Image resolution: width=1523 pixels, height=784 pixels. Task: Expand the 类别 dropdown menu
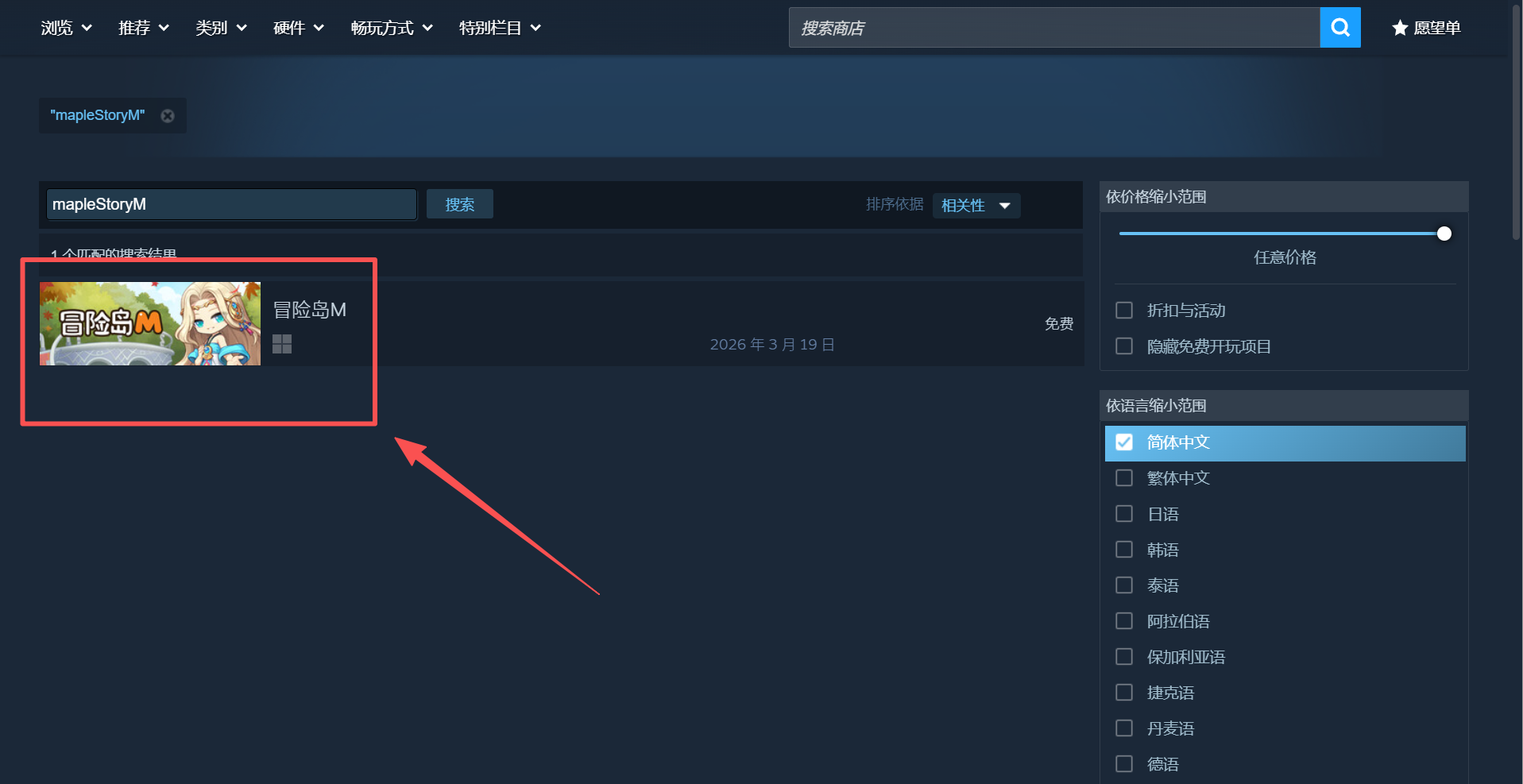[221, 28]
